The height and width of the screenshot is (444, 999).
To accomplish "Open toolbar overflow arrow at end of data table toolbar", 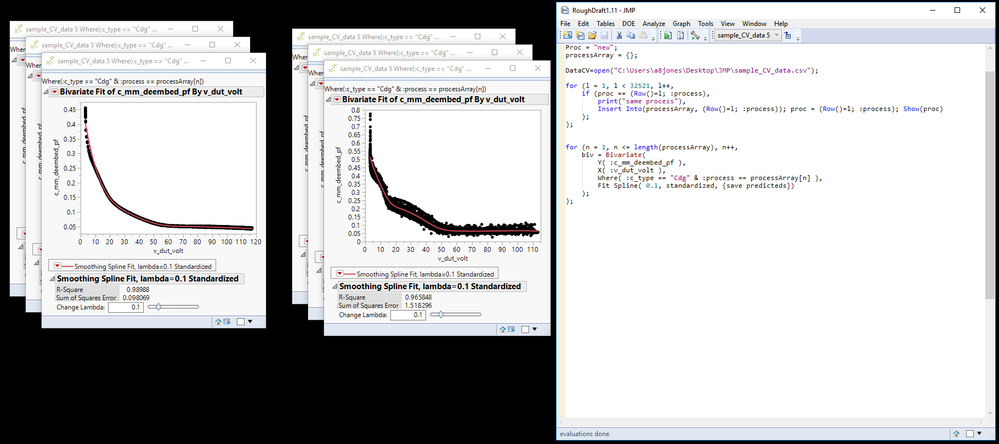I will [x=798, y=38].
